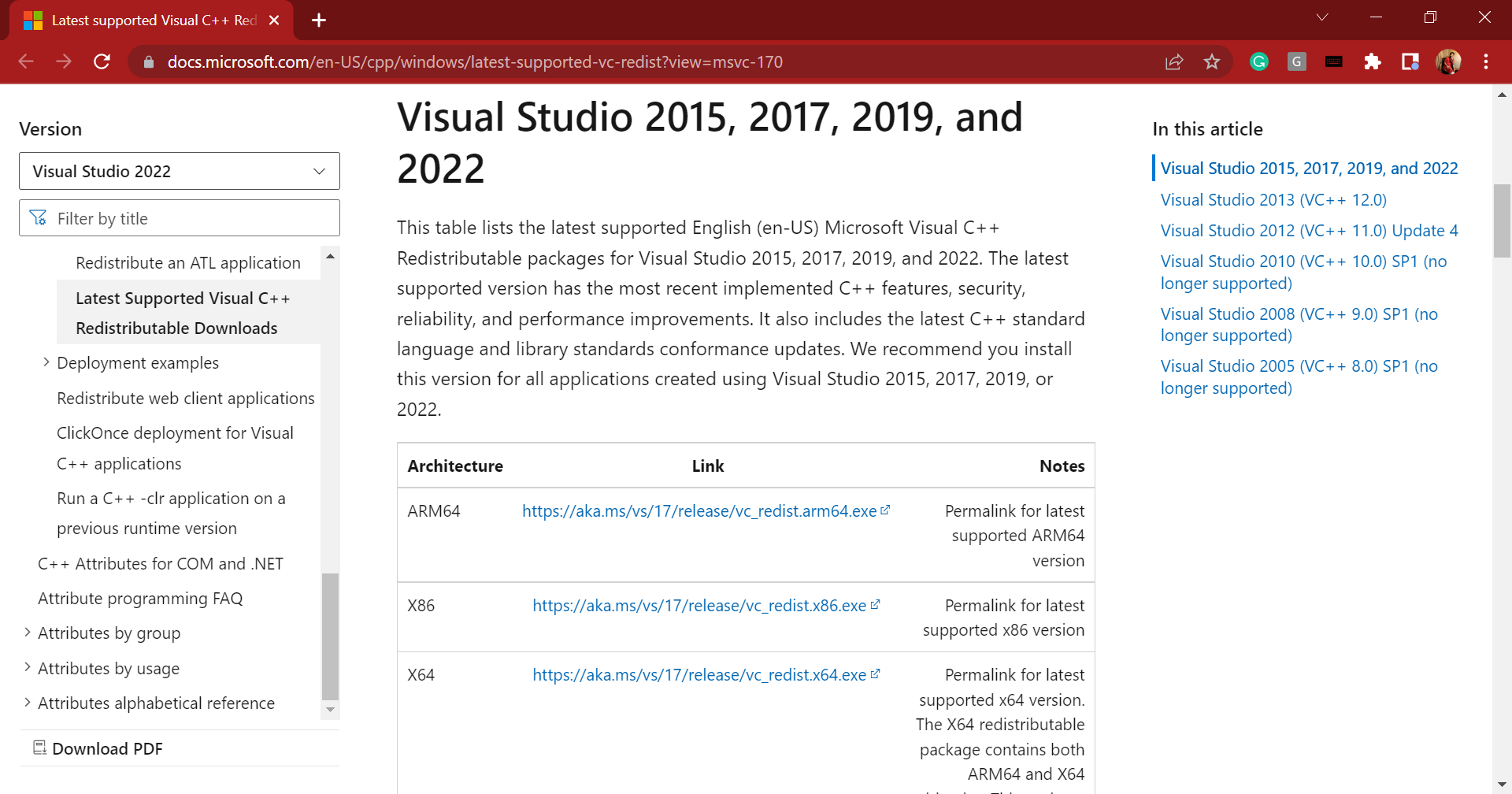Bookmark this page with the star

pos(1213,61)
